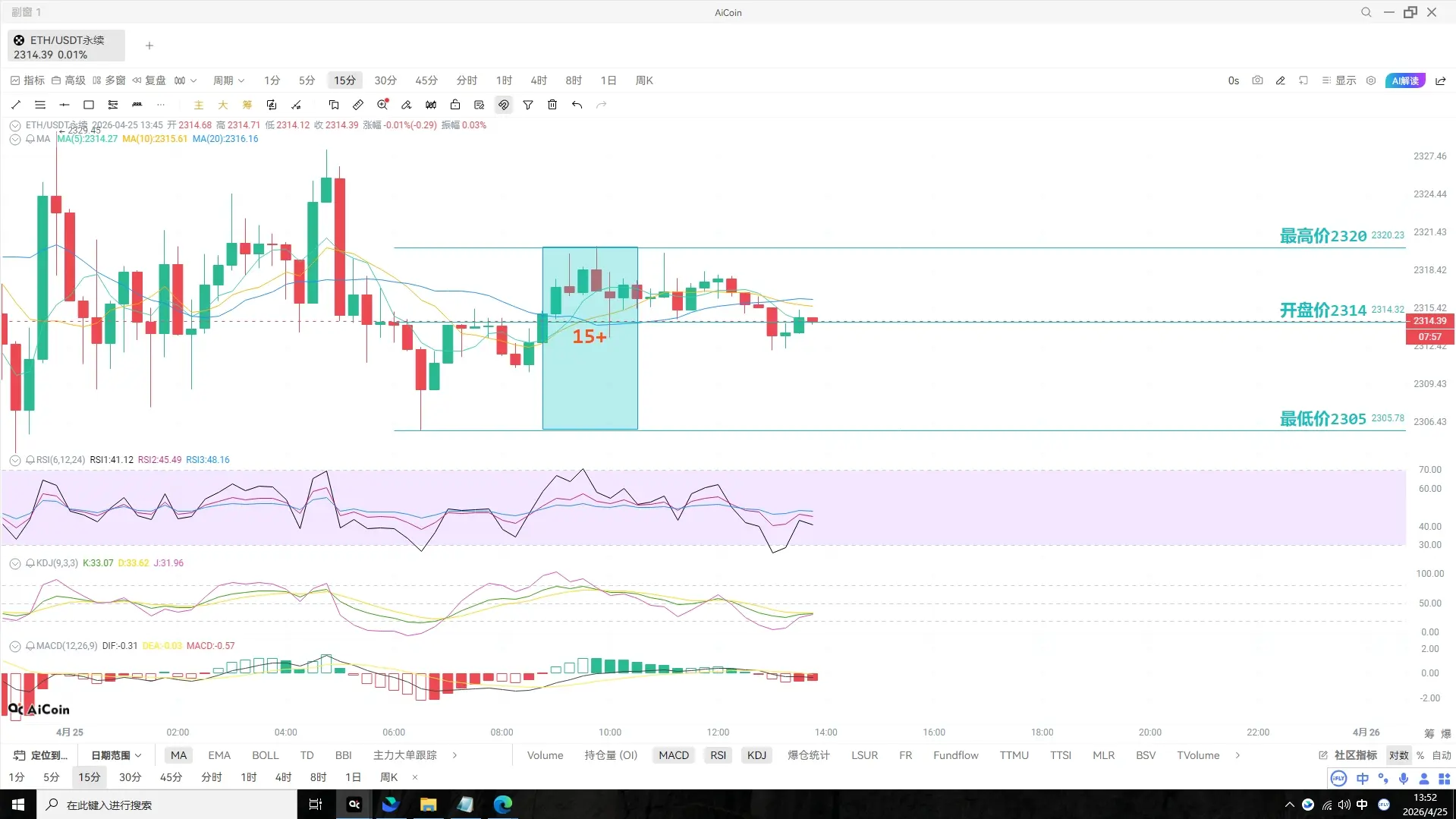Screen dimensions: 1456x819
Task: Select the rectangle drawing tool
Action: pos(89,105)
